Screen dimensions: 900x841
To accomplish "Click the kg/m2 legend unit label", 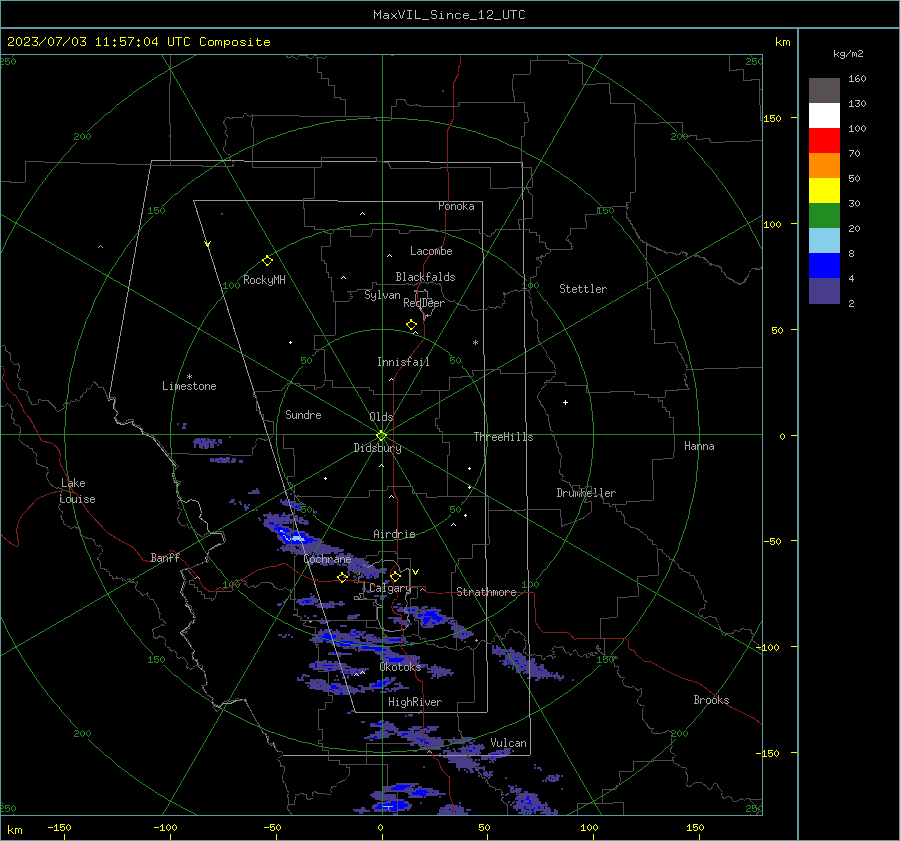I will pos(848,54).
